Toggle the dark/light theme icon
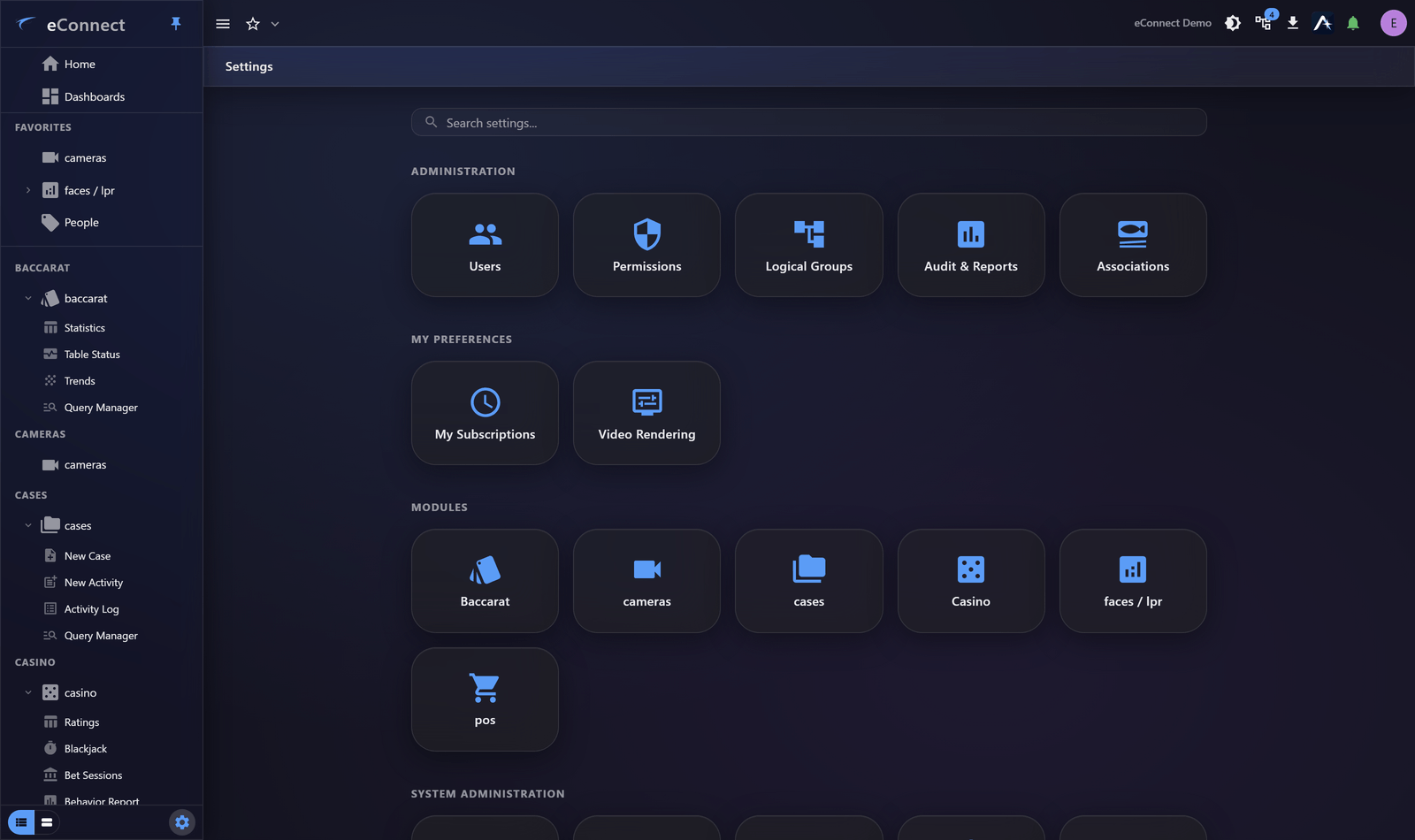The height and width of the screenshot is (840, 1415). [x=1233, y=23]
